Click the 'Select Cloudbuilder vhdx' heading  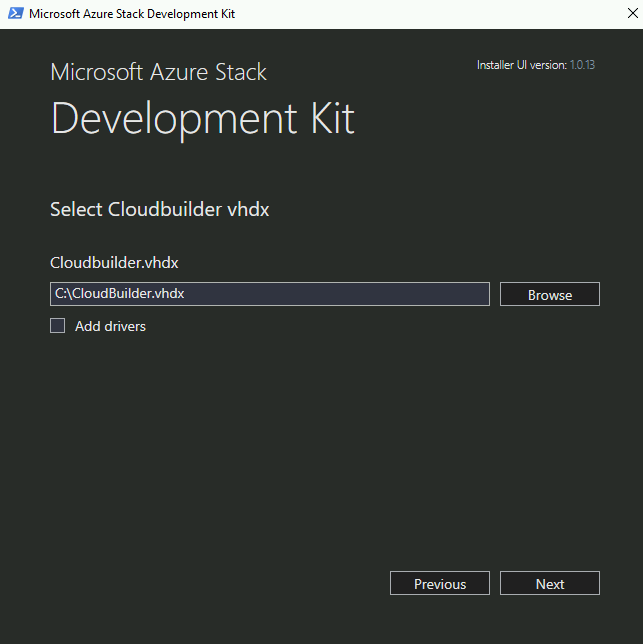[x=159, y=209]
